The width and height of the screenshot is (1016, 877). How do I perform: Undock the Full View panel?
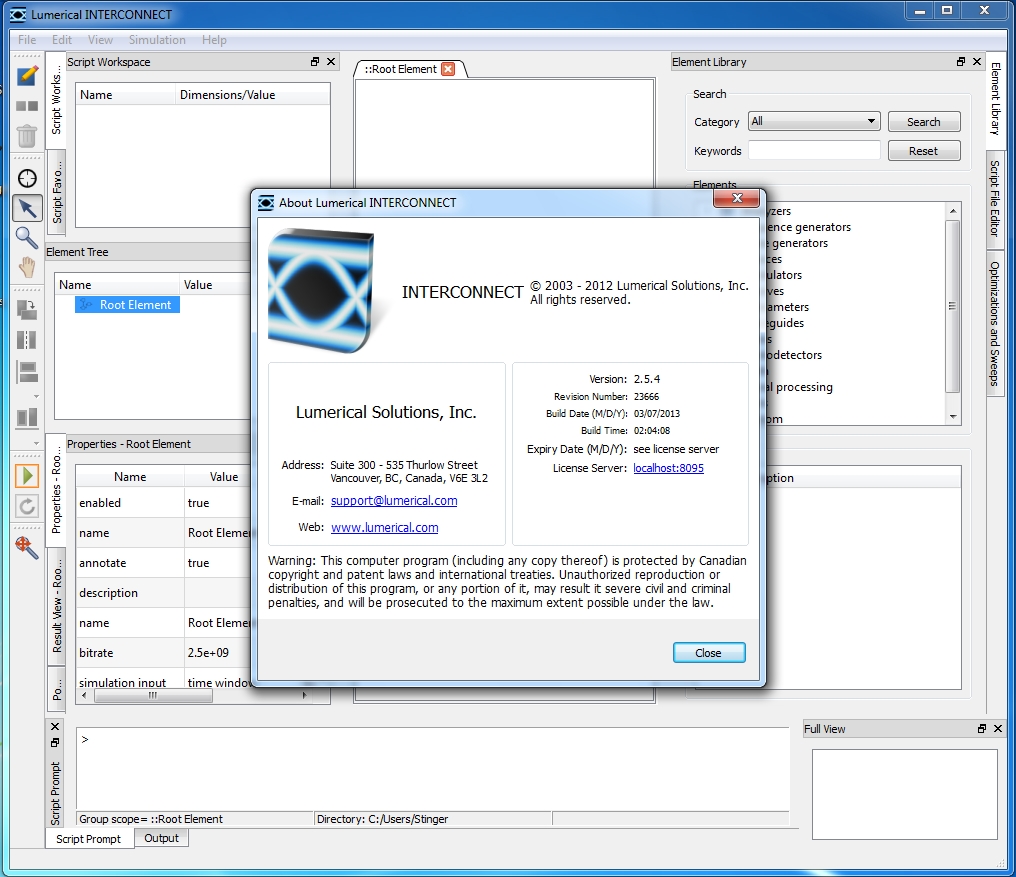coord(982,729)
